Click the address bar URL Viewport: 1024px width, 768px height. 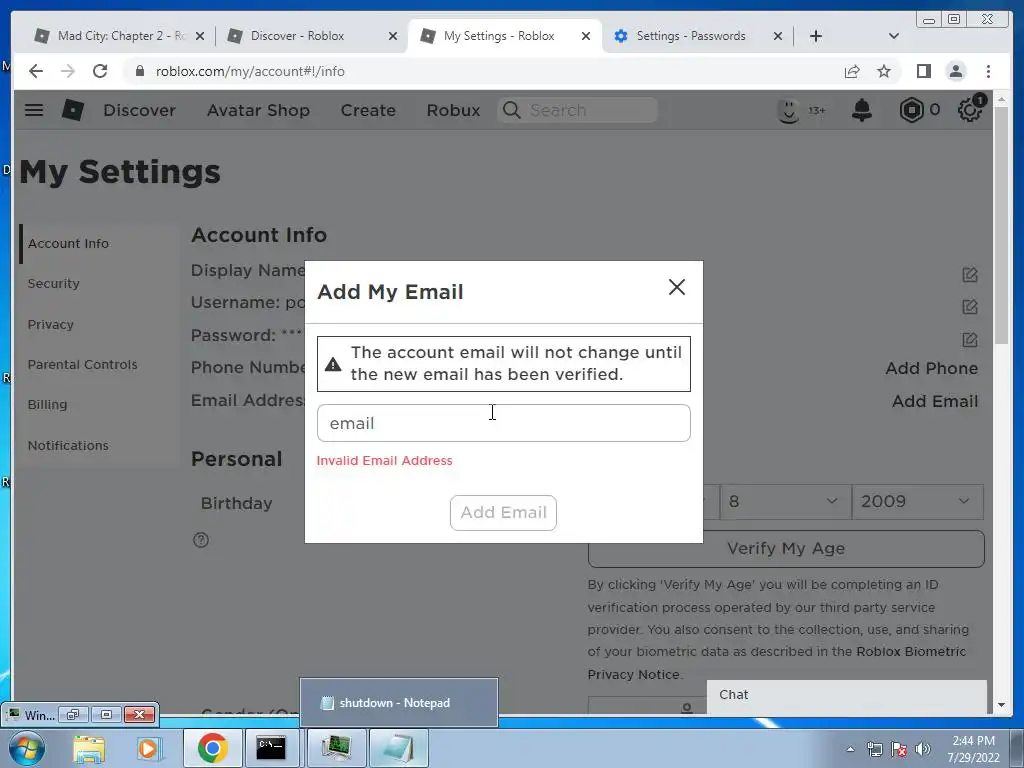coord(250,71)
